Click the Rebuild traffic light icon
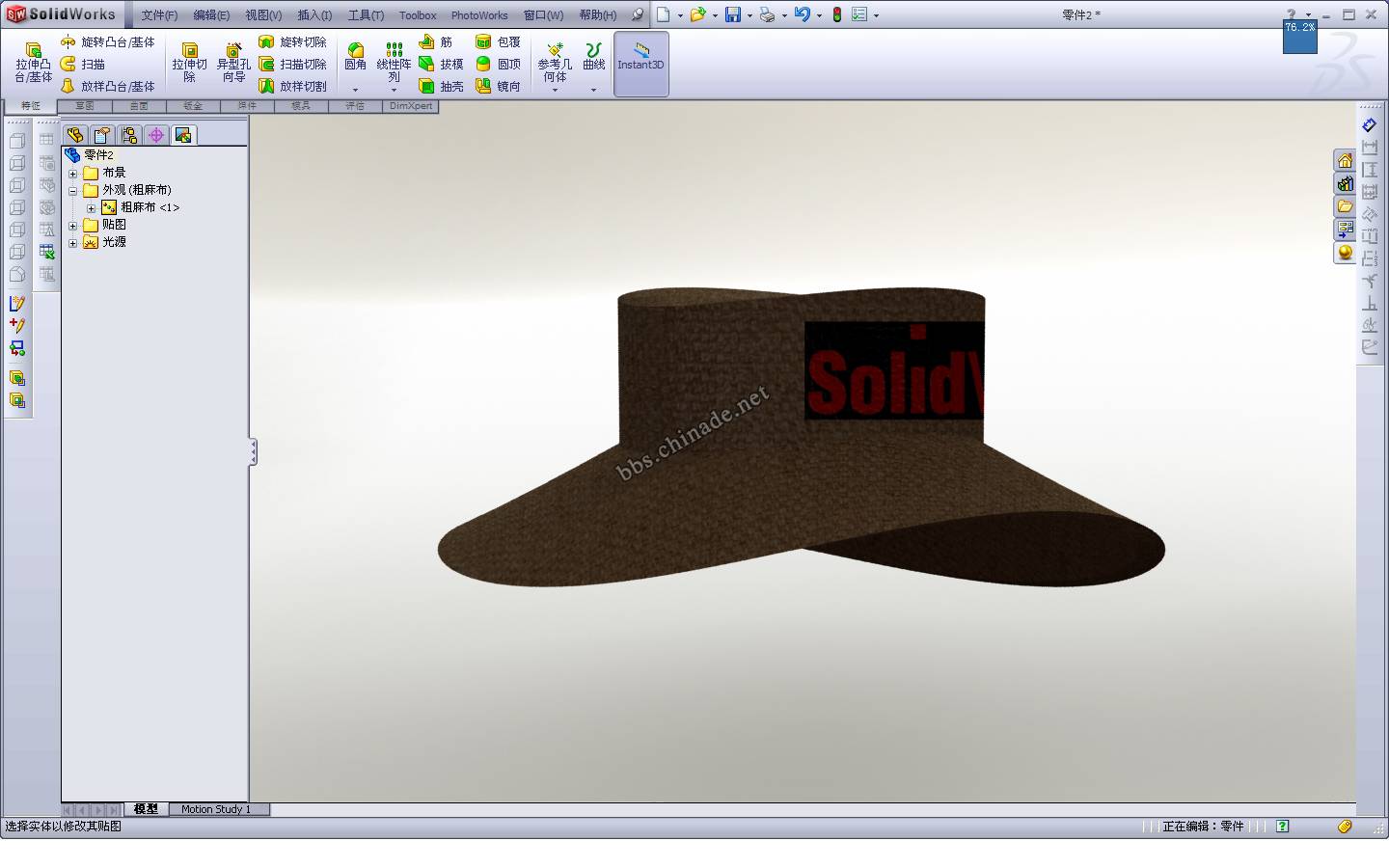The width and height of the screenshot is (1389, 868). [x=837, y=14]
